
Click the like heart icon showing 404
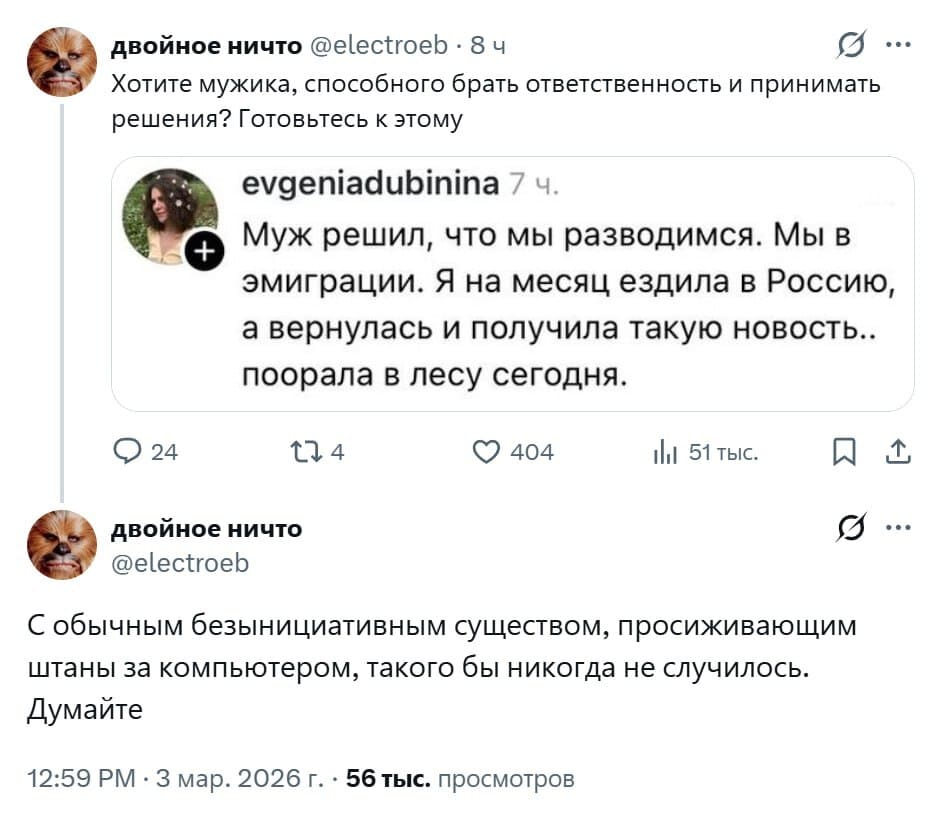(x=487, y=452)
